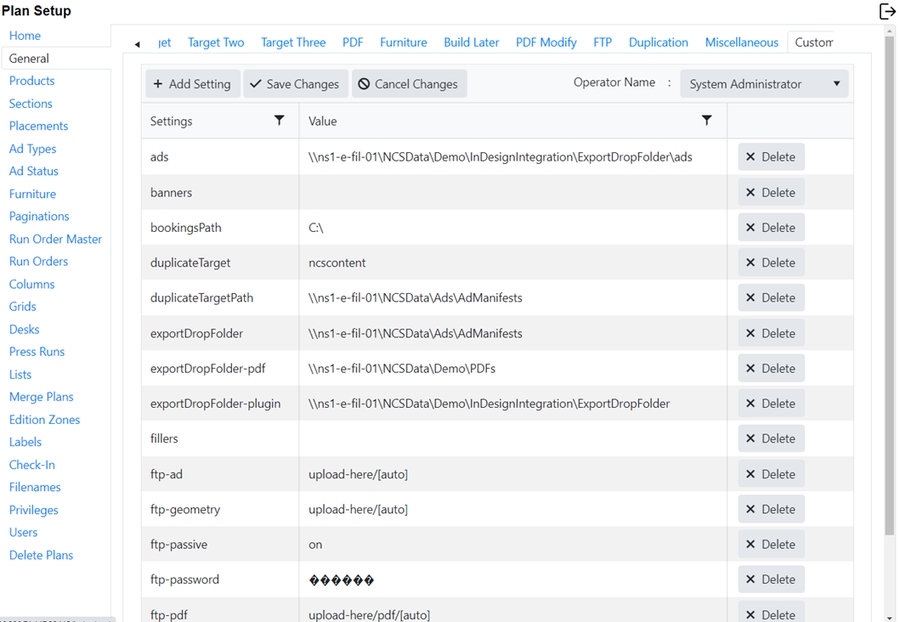Open the PDF Modify tab
The height and width of the screenshot is (622, 900).
tap(546, 42)
